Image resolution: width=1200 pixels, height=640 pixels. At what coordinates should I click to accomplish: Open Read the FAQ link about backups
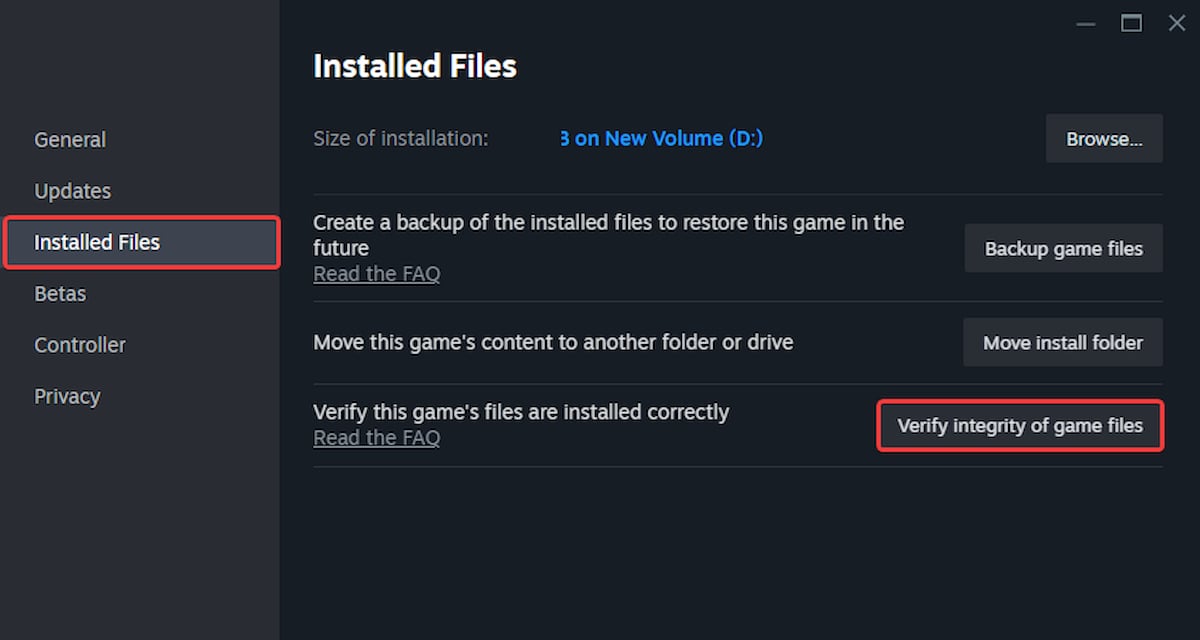pyautogui.click(x=376, y=274)
